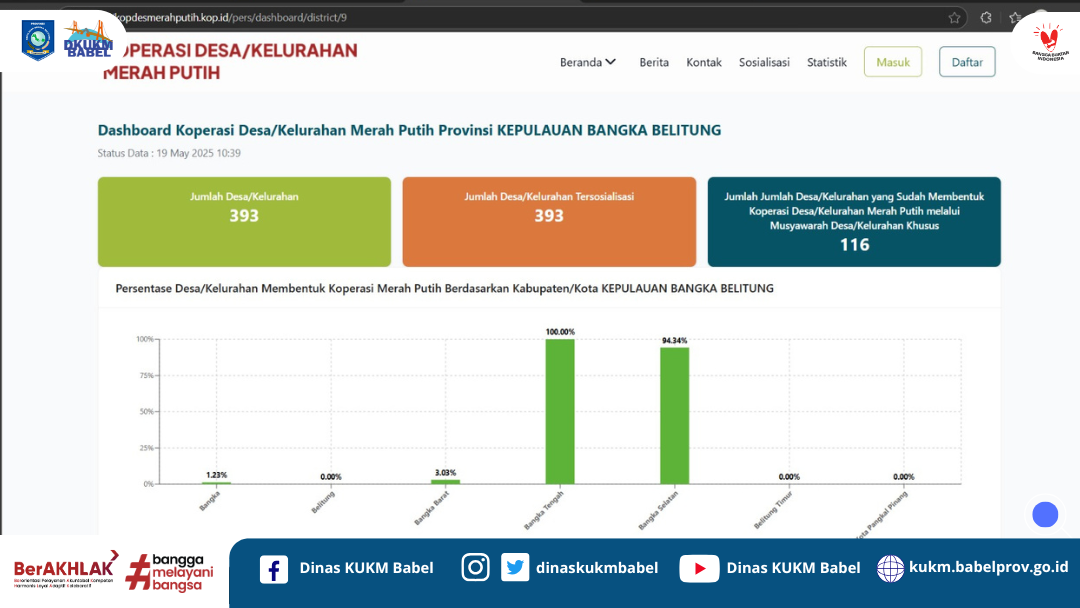The width and height of the screenshot is (1080, 608).
Task: Click the Facebook icon in footer
Action: [274, 568]
